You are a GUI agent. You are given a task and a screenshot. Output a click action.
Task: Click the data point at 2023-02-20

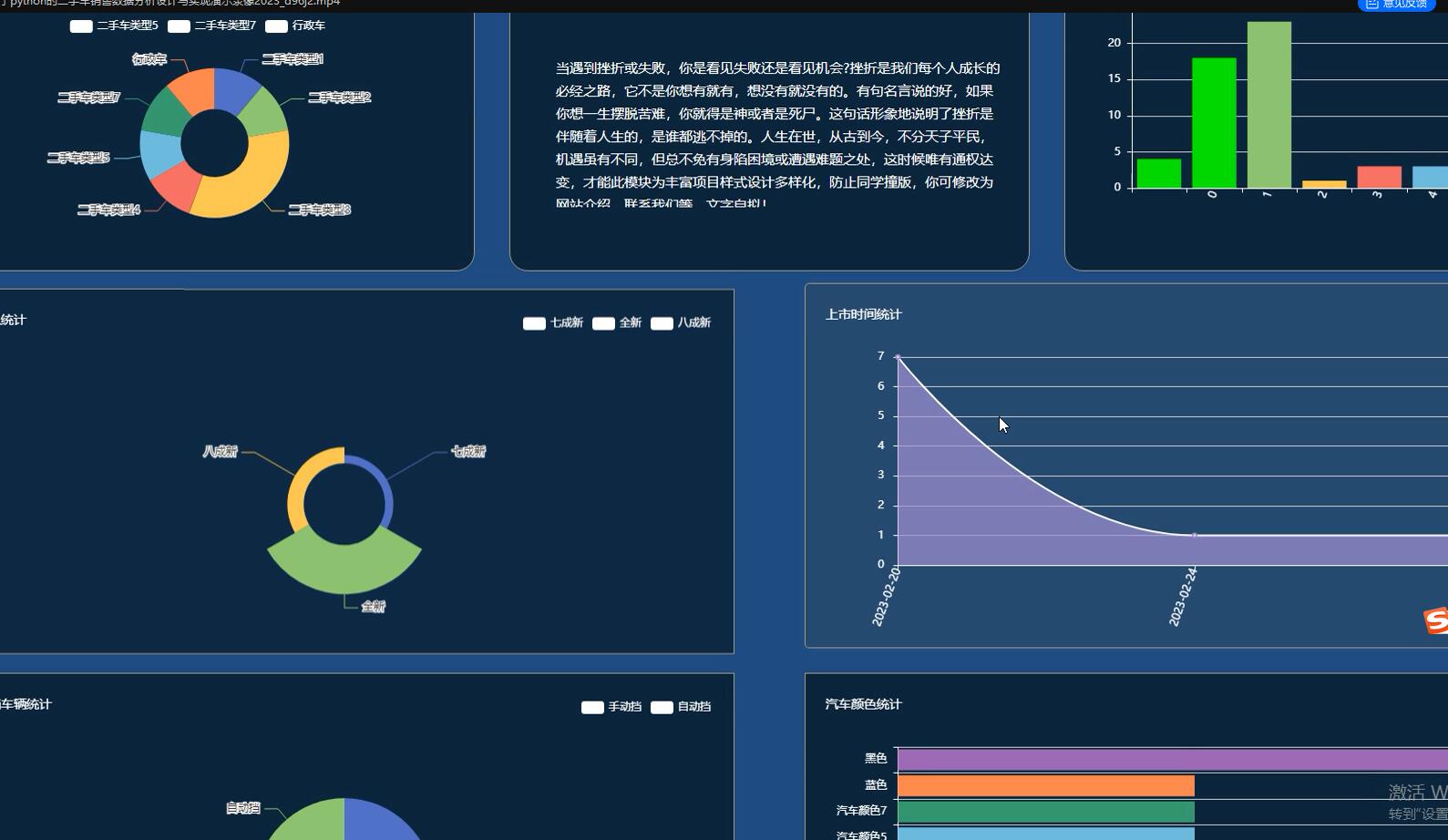click(898, 356)
